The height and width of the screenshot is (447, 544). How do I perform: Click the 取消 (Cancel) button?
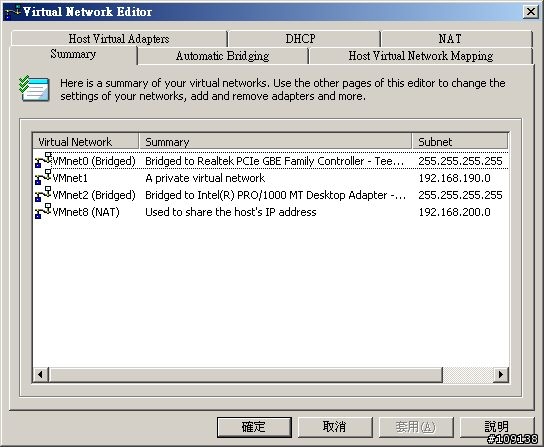click(335, 427)
